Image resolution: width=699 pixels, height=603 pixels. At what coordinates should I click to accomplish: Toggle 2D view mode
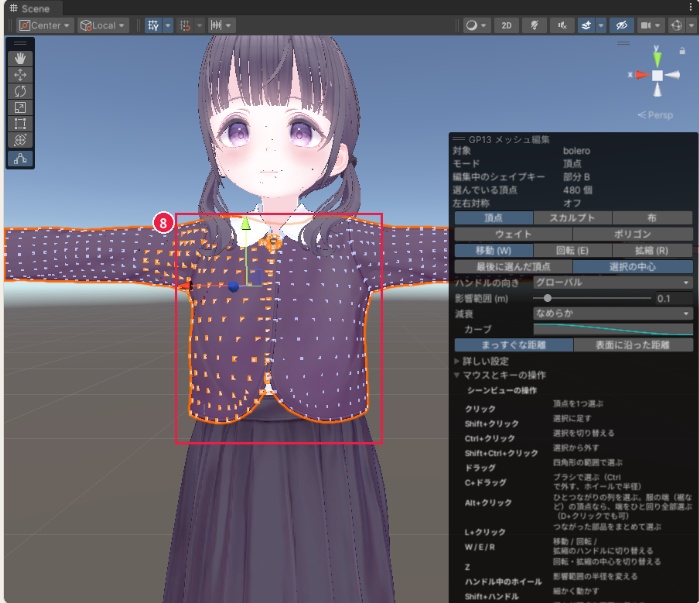tap(506, 25)
